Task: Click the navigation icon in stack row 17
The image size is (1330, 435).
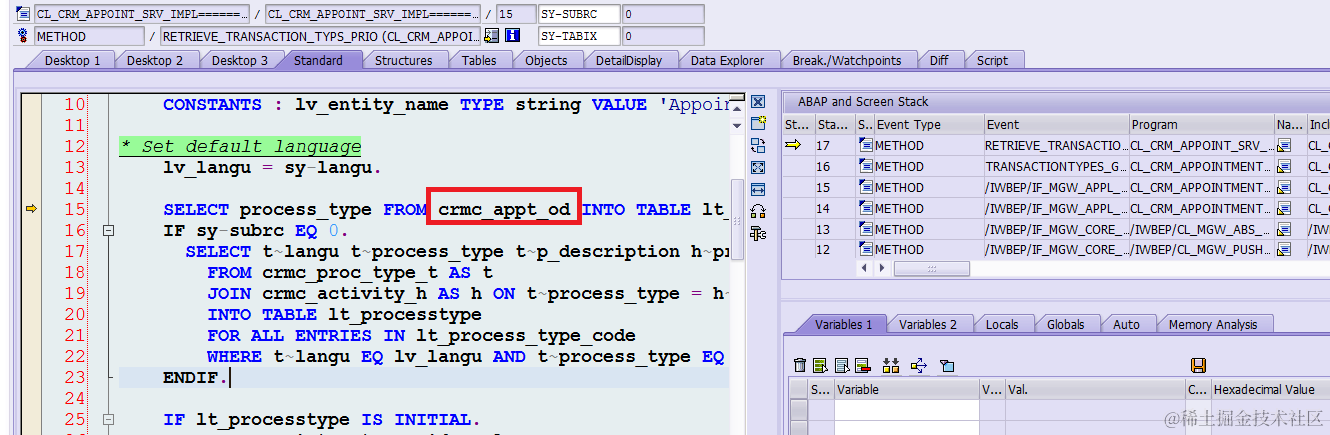Action: (1284, 145)
